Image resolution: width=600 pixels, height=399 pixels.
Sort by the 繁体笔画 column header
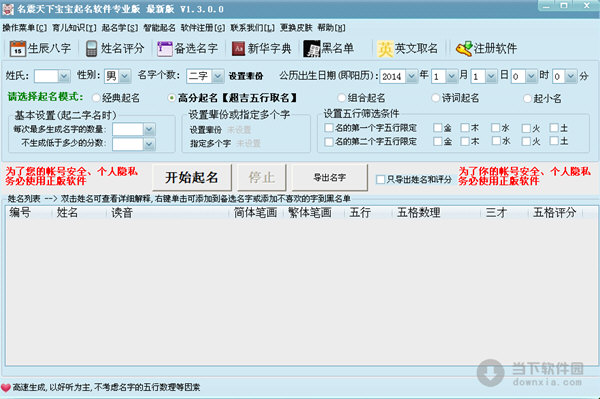pos(313,213)
